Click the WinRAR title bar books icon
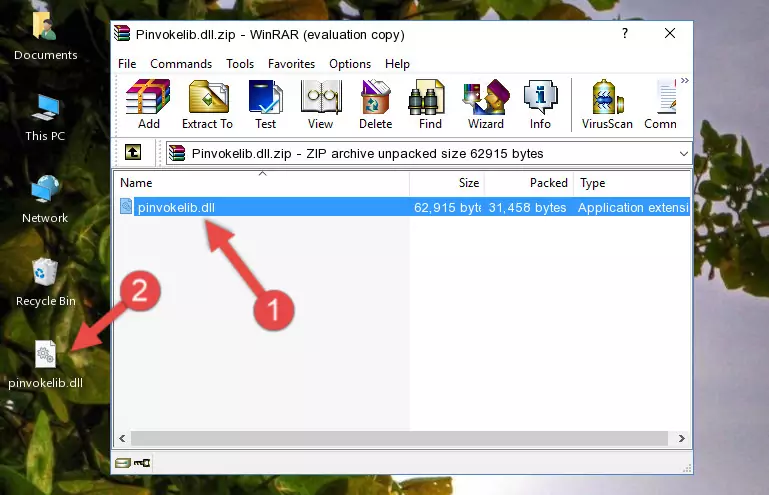Screen dimensions: 769x495 tap(122, 34)
